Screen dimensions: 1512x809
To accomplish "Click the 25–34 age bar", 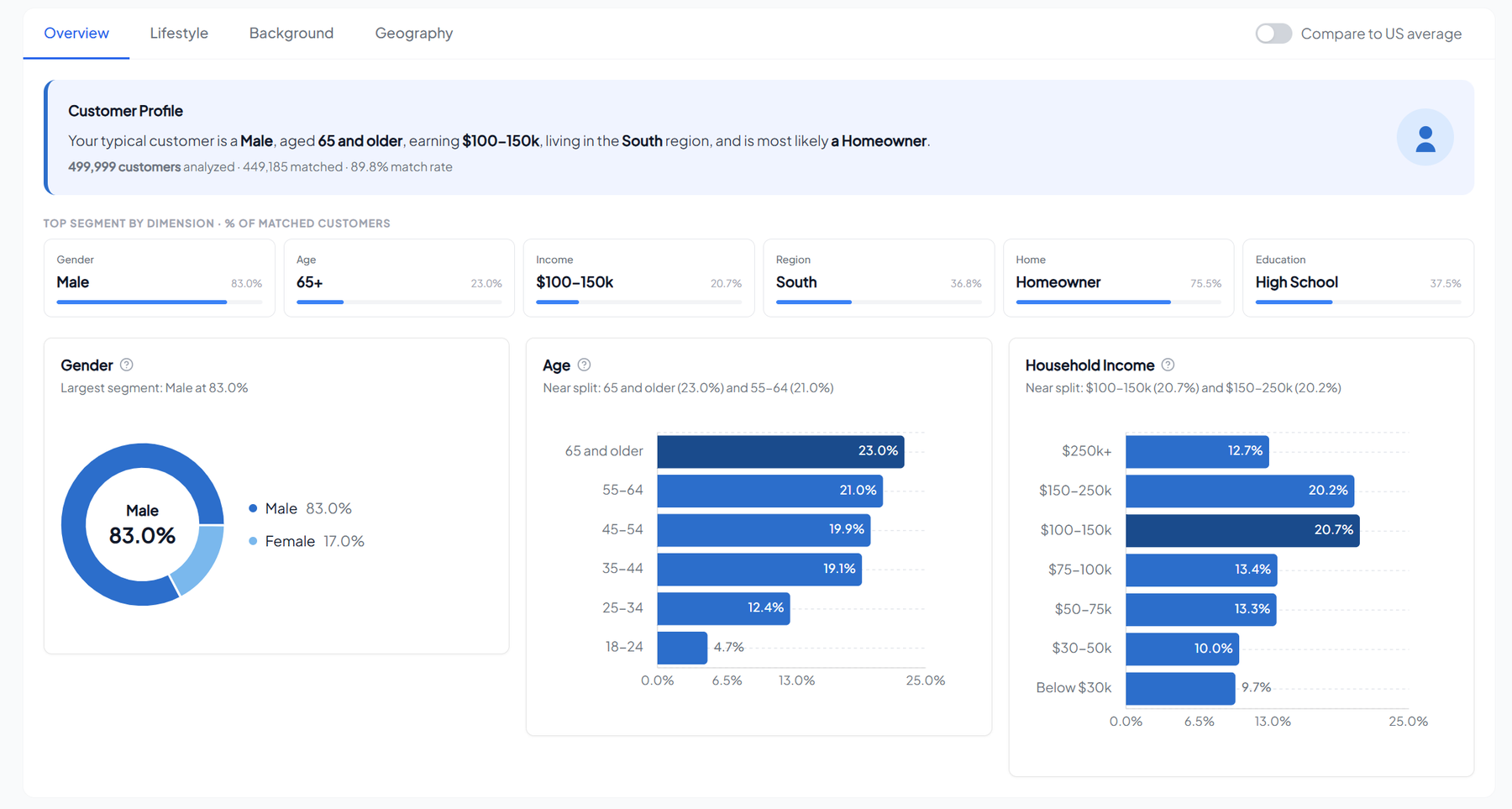I will click(723, 608).
